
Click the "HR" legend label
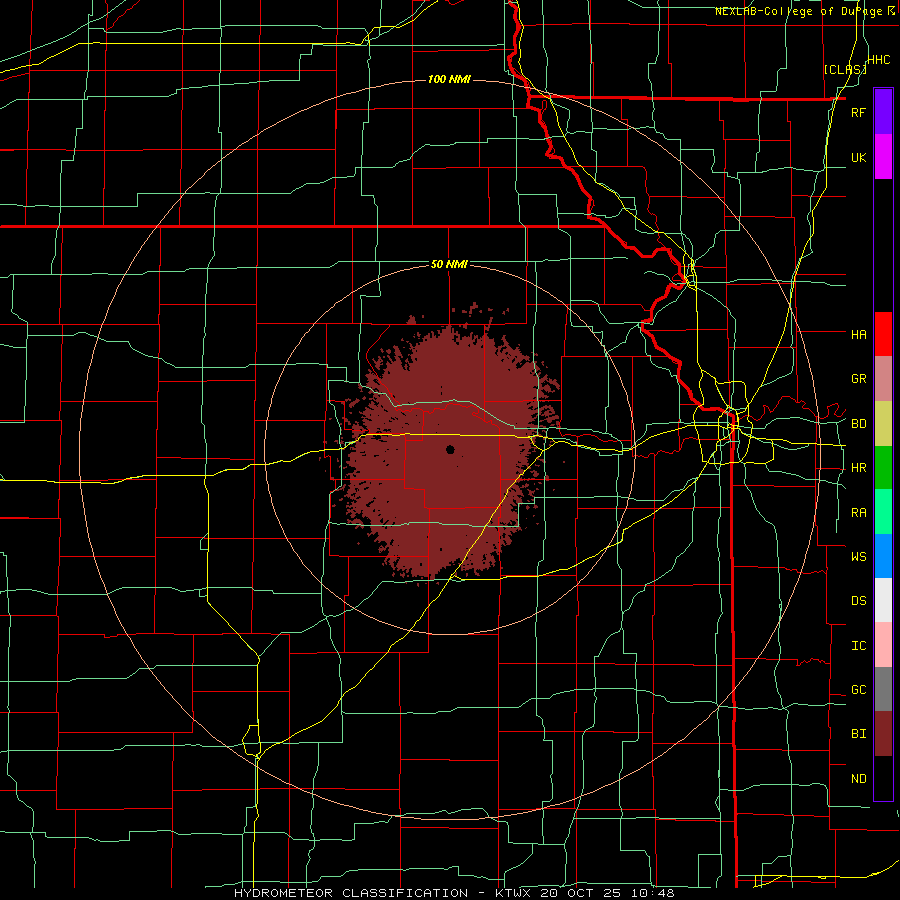859,468
